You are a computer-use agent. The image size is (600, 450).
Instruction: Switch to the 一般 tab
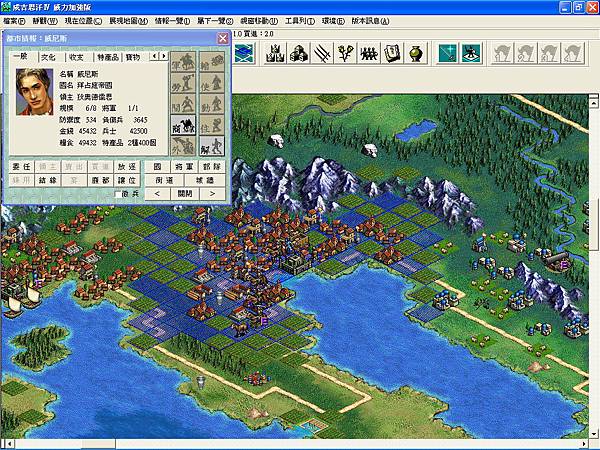click(x=21, y=57)
